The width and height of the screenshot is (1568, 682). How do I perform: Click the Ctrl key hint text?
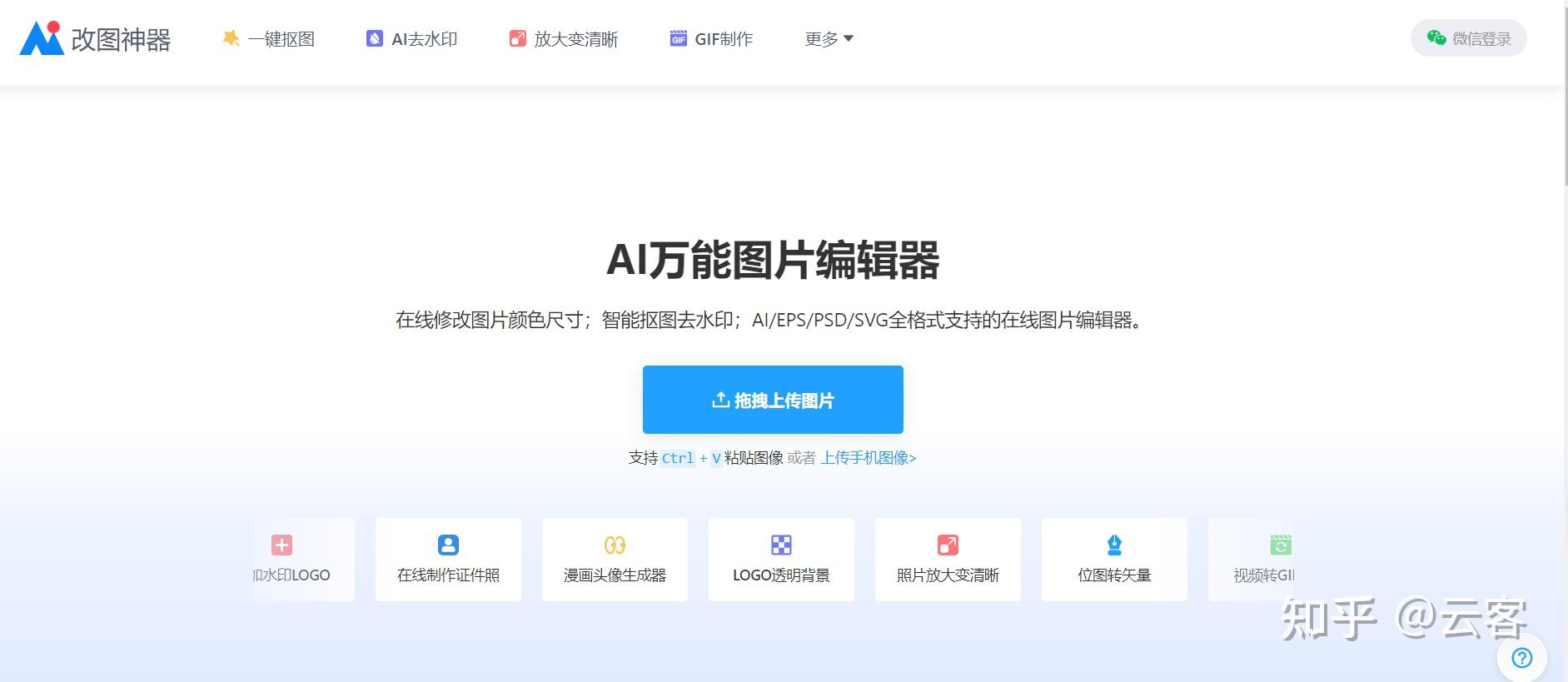678,458
